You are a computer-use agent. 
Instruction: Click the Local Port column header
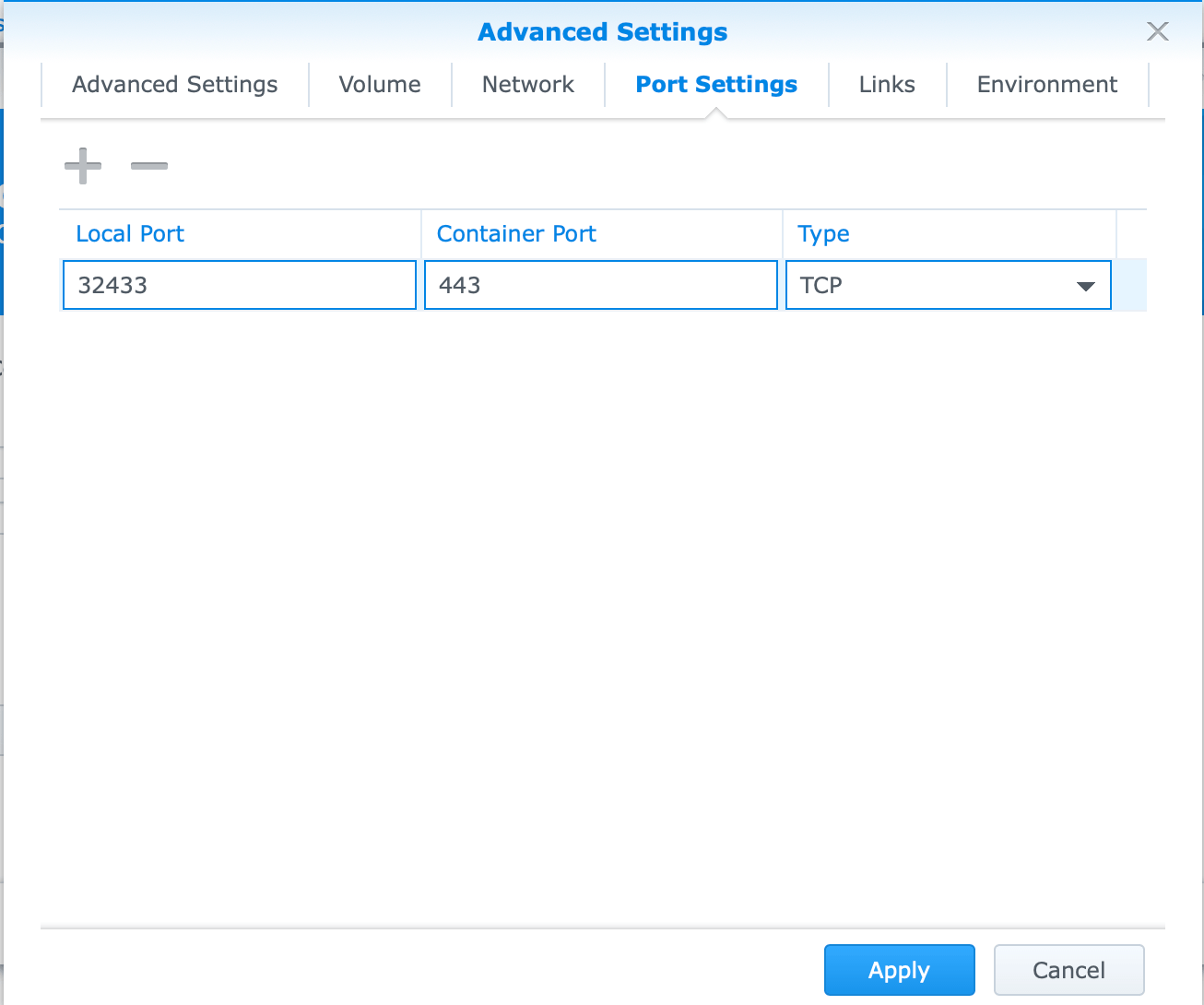tap(130, 233)
